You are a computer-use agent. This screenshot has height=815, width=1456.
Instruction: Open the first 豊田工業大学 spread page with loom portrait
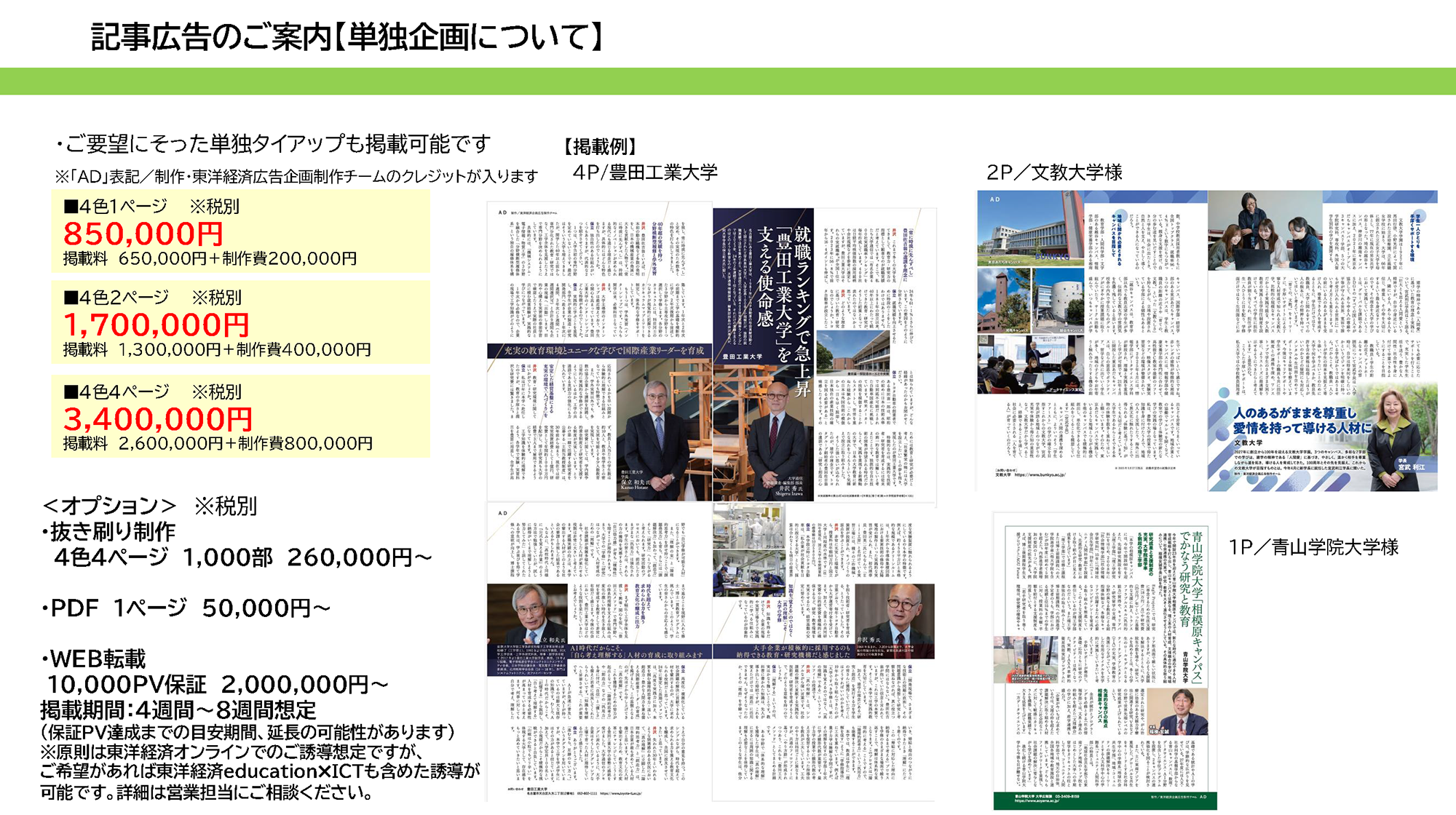(600, 351)
